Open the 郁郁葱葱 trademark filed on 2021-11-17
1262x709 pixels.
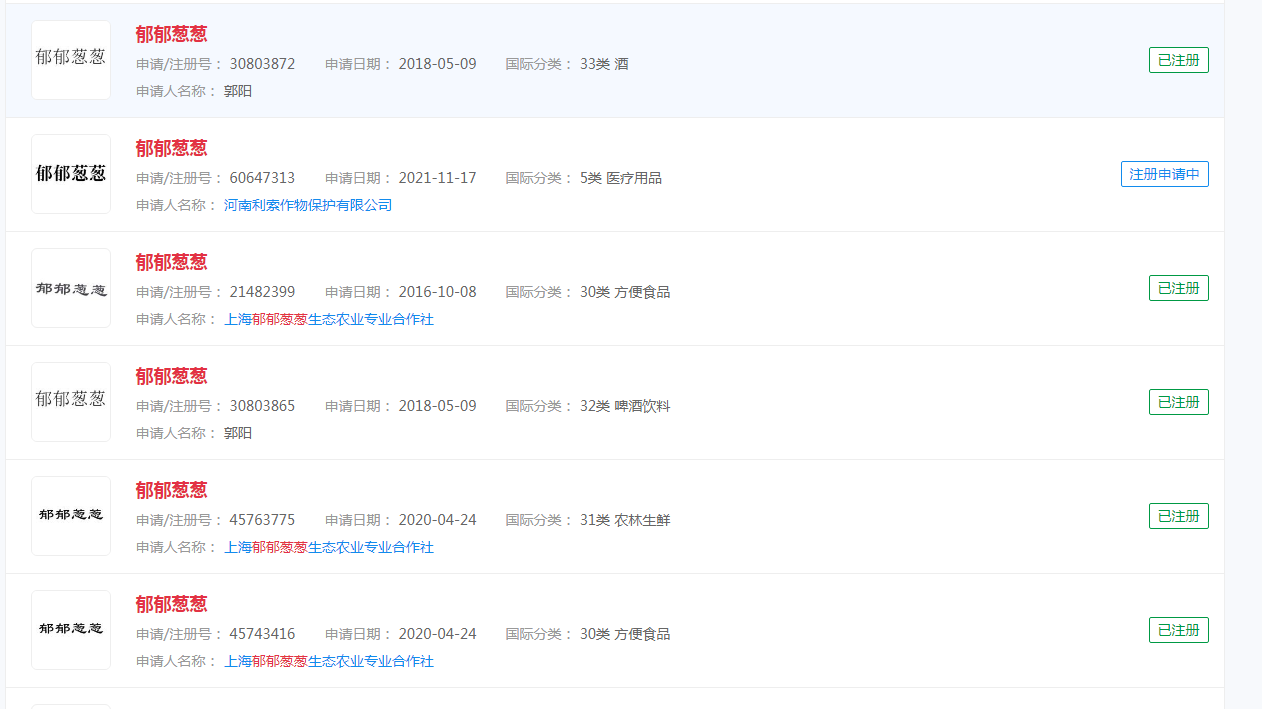tap(171, 147)
